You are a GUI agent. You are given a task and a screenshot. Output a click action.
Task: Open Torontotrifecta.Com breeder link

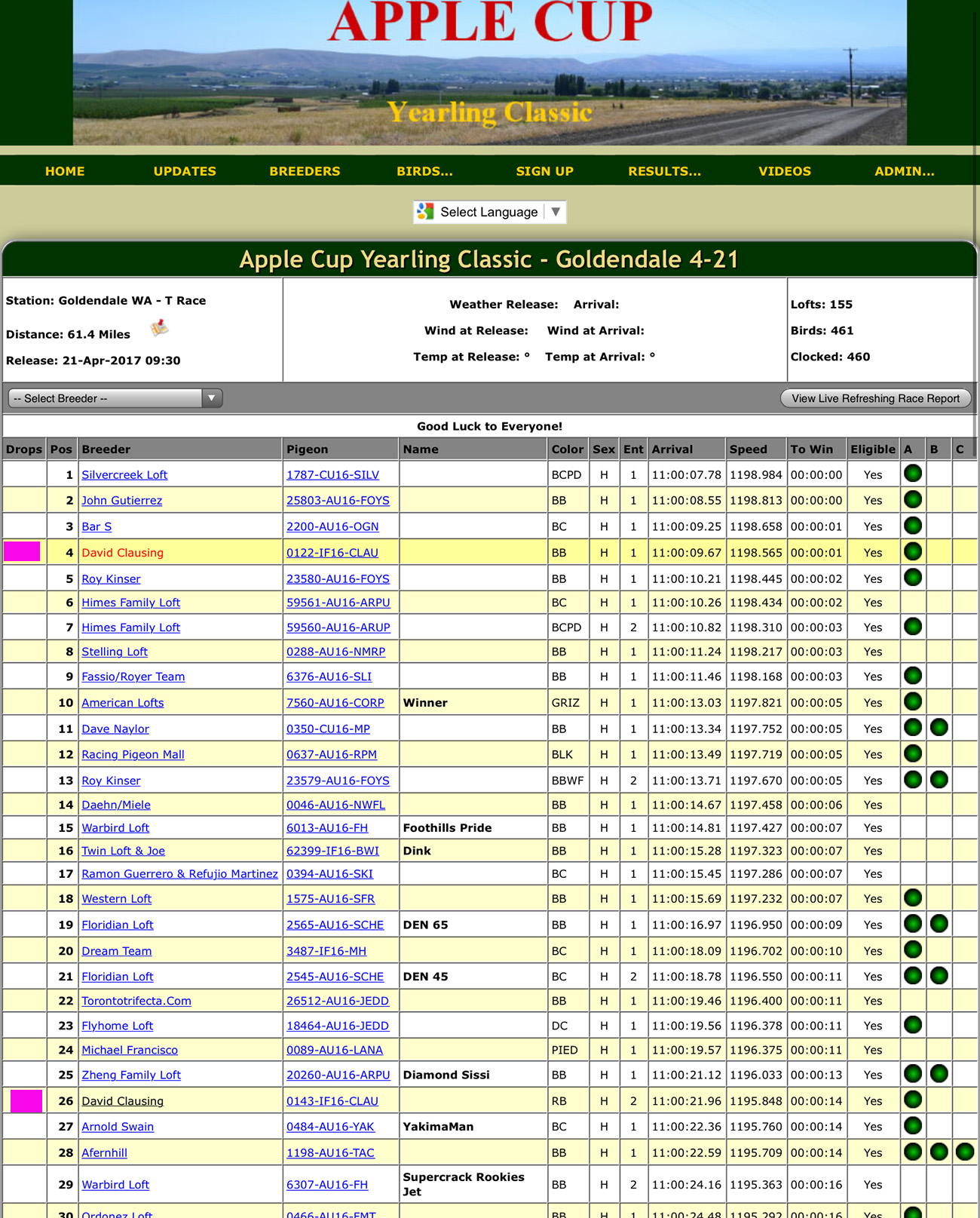click(136, 1001)
